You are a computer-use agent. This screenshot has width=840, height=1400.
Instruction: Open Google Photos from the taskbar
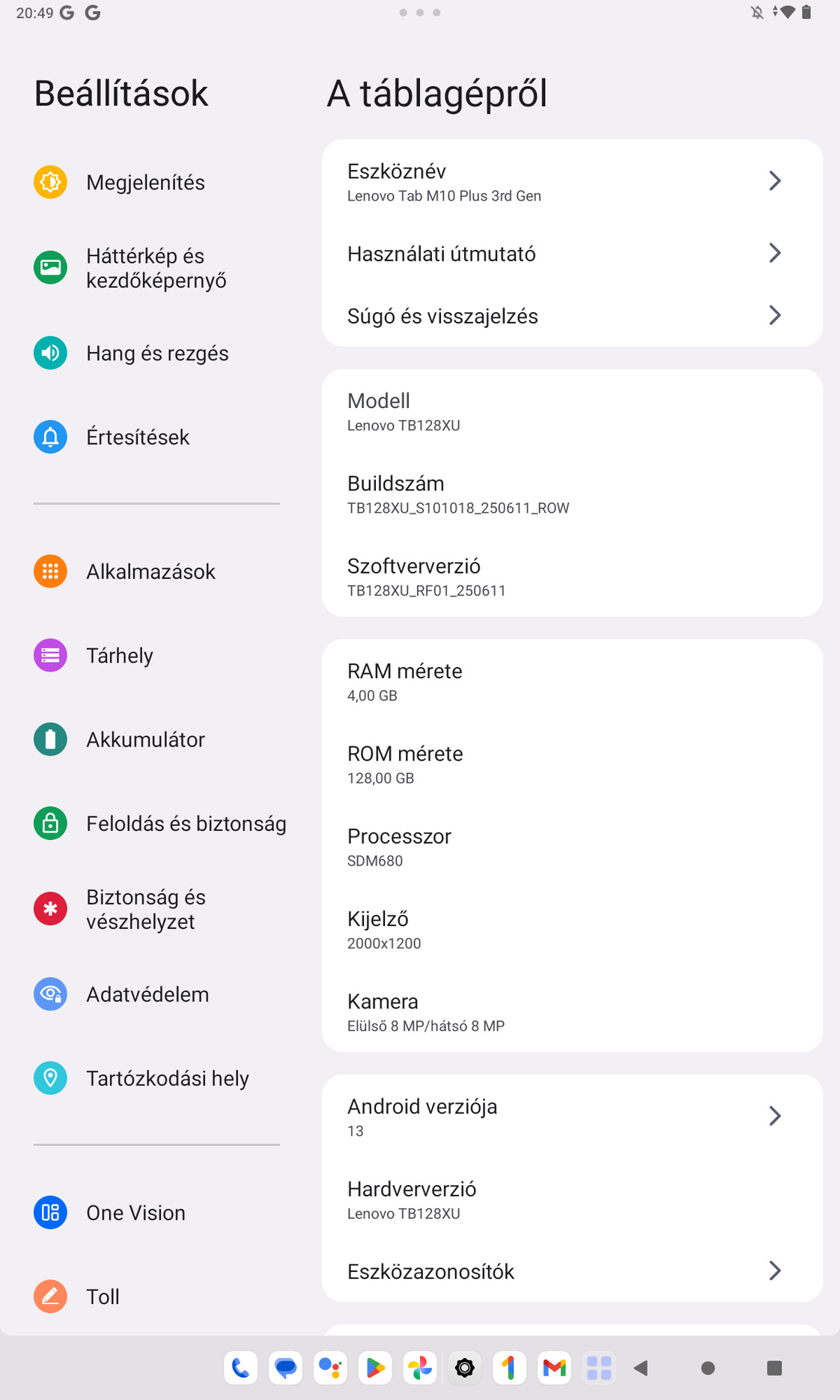(420, 1369)
